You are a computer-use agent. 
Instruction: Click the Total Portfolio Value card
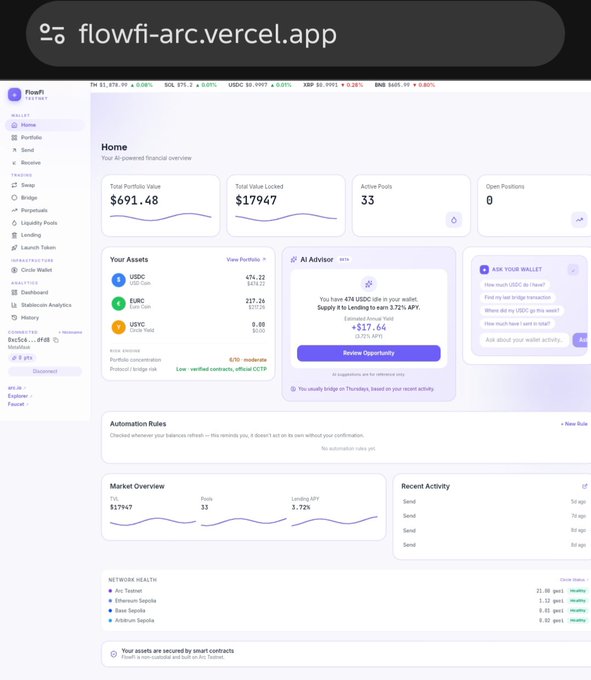click(160, 206)
